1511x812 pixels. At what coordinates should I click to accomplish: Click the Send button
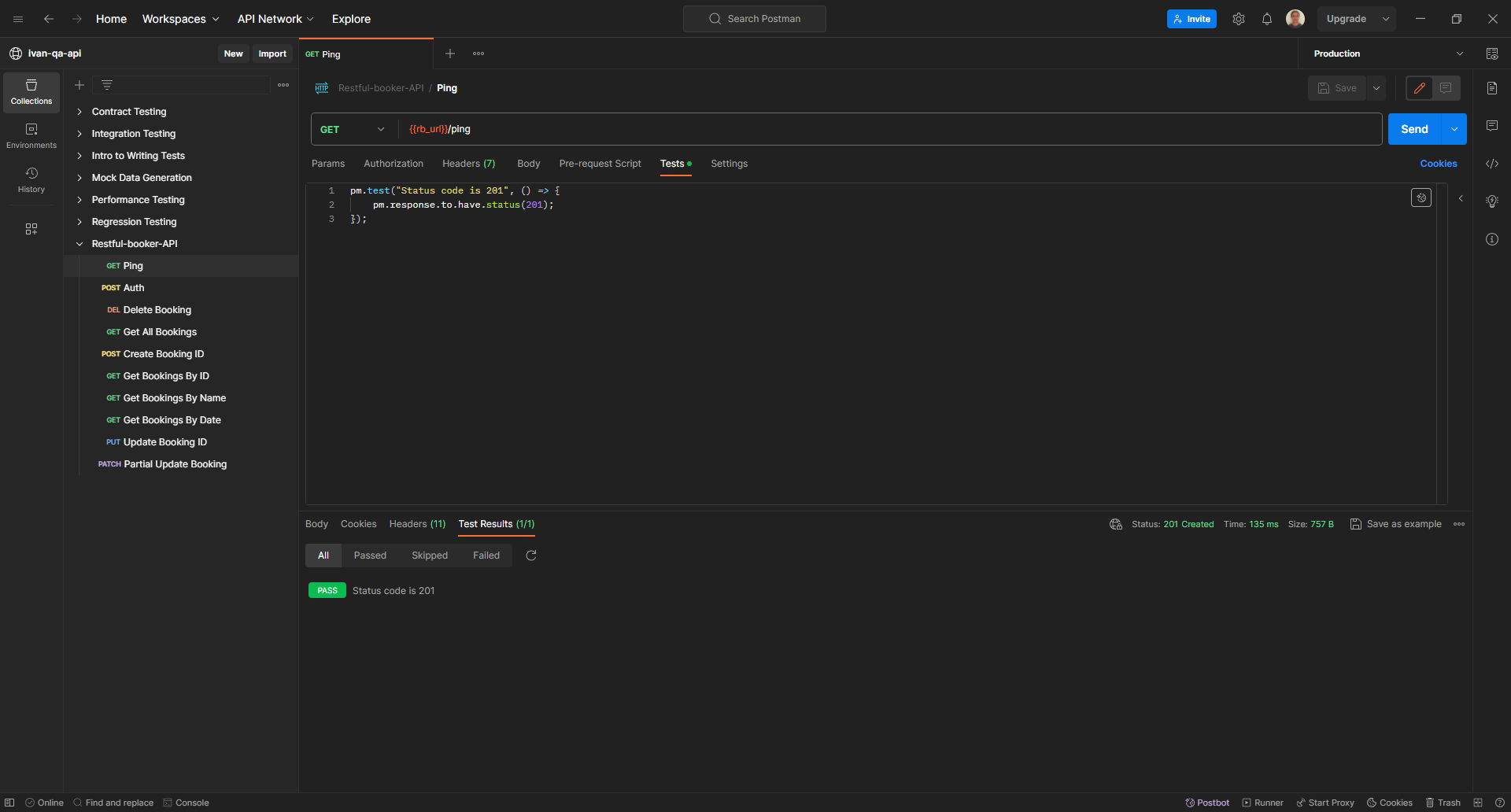[x=1414, y=129]
